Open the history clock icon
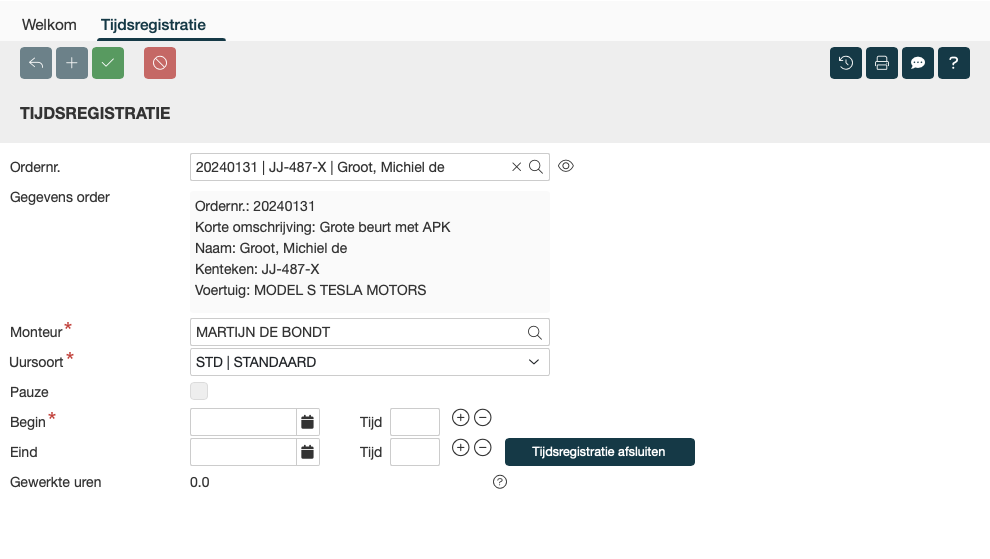 tap(846, 63)
